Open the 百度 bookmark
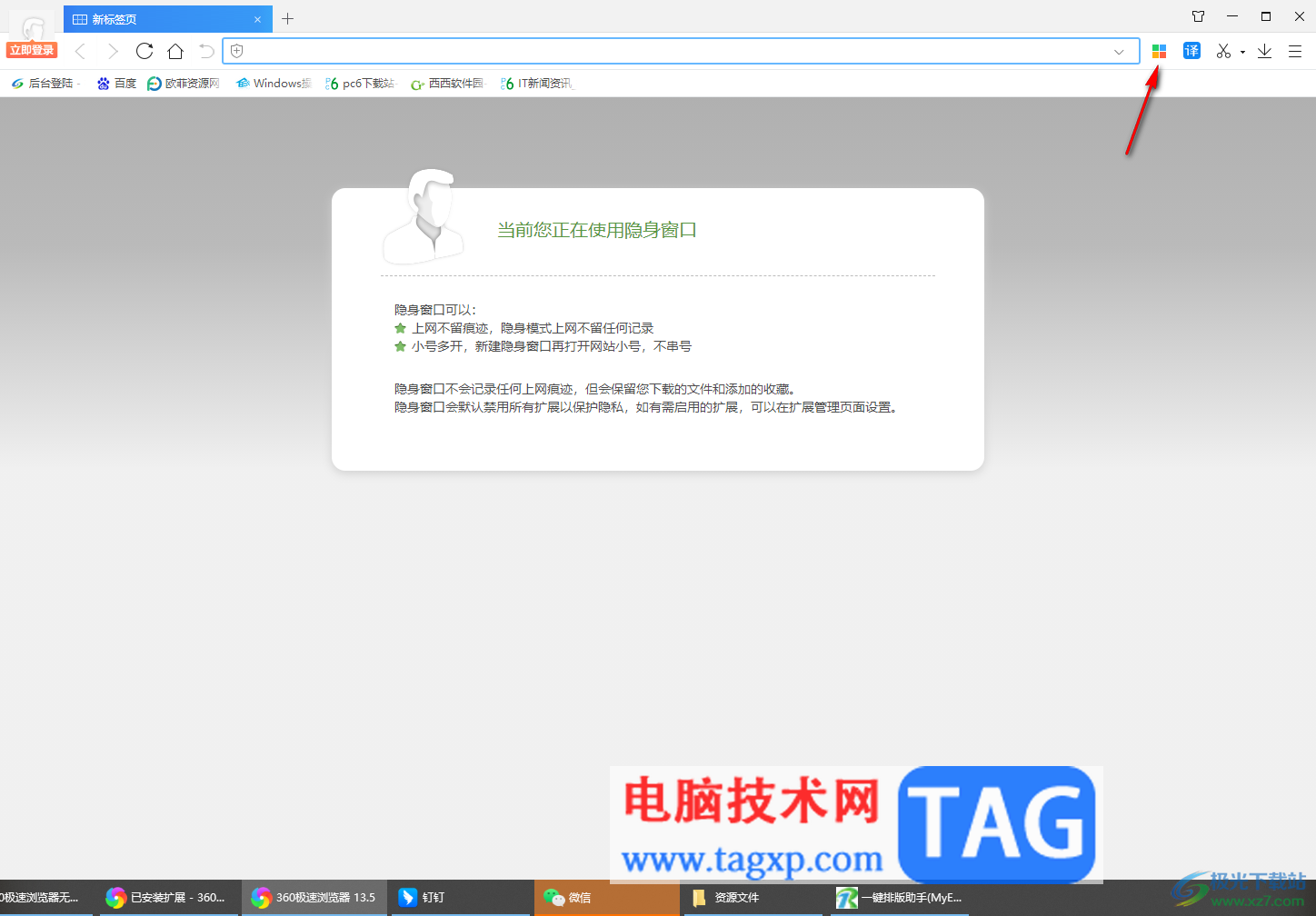1316x916 pixels. point(116,84)
